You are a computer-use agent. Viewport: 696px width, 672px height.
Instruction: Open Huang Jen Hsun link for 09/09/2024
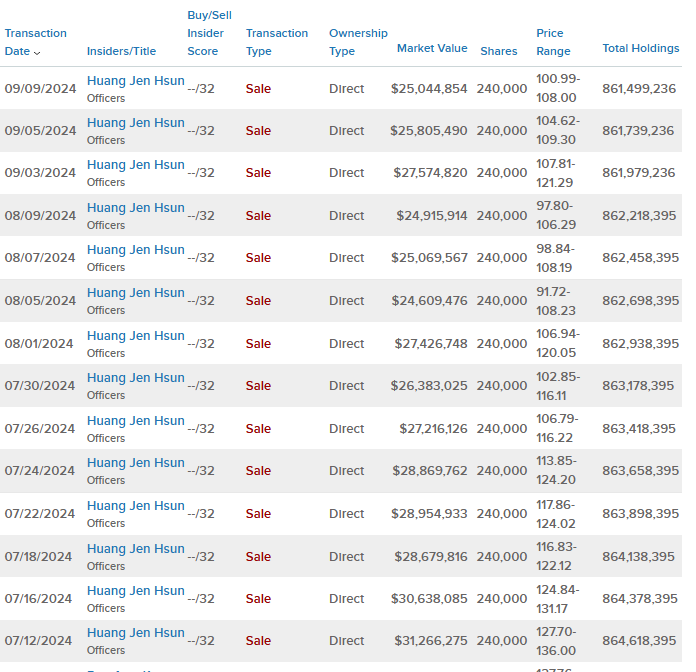(x=135, y=80)
